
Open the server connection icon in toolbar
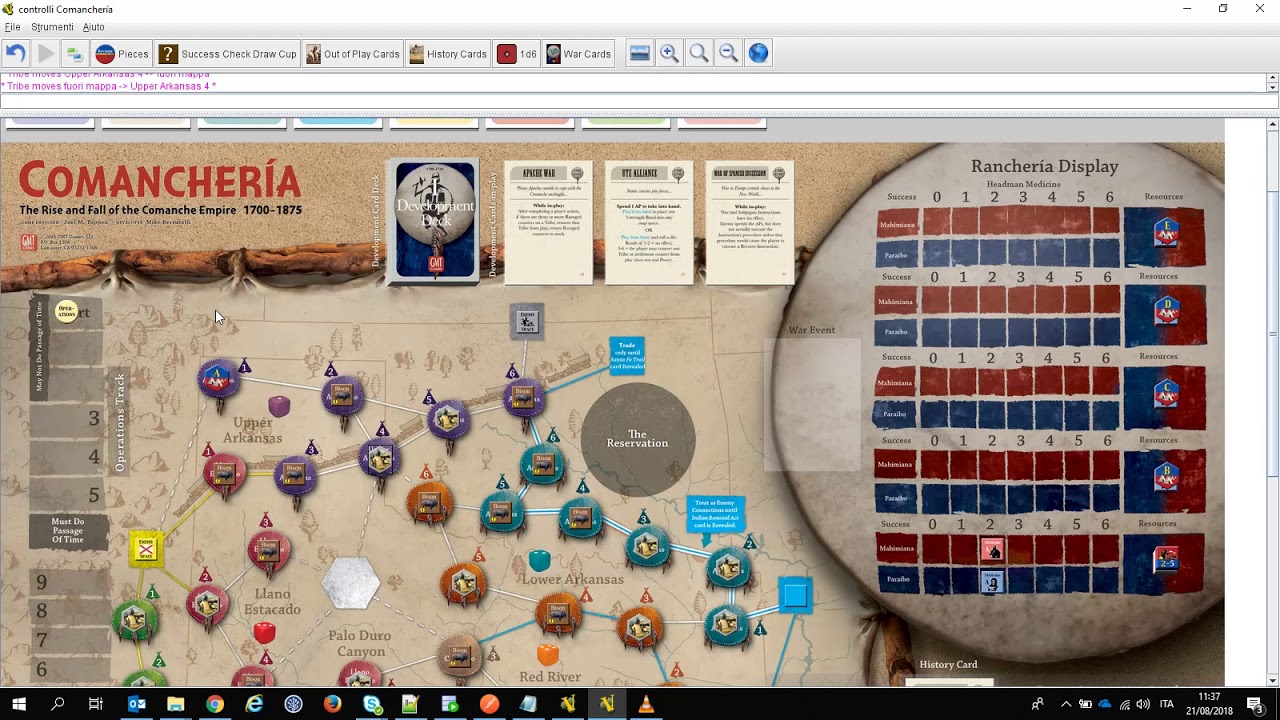(74, 54)
